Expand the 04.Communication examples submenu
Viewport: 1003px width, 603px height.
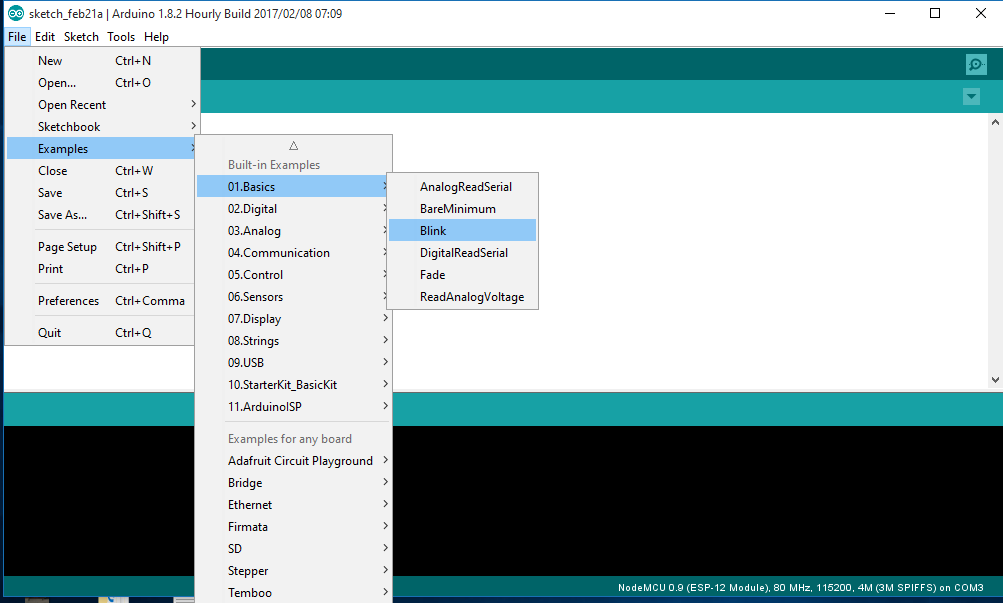pyautogui.click(x=294, y=253)
